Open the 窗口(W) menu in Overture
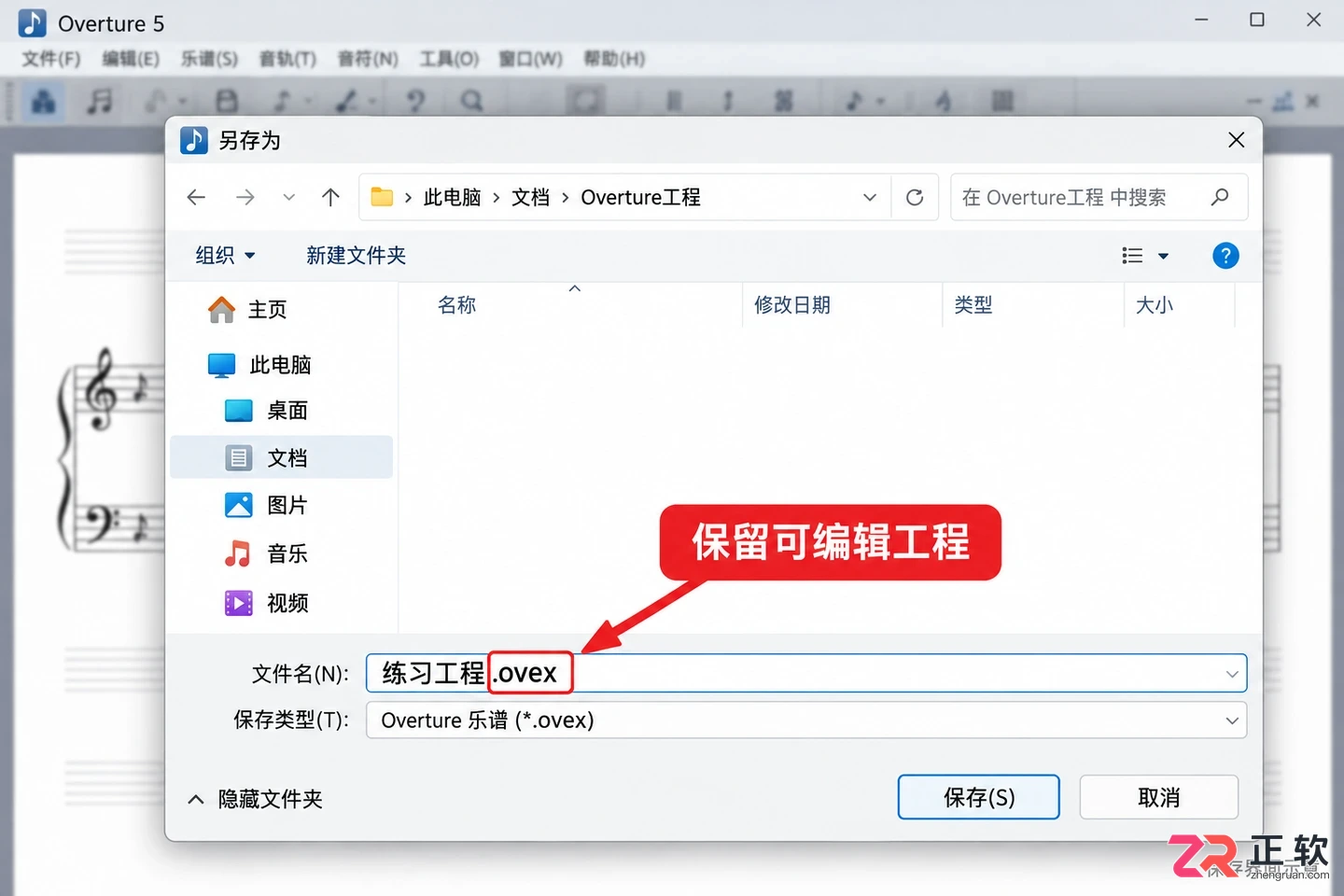1344x896 pixels. point(530,59)
